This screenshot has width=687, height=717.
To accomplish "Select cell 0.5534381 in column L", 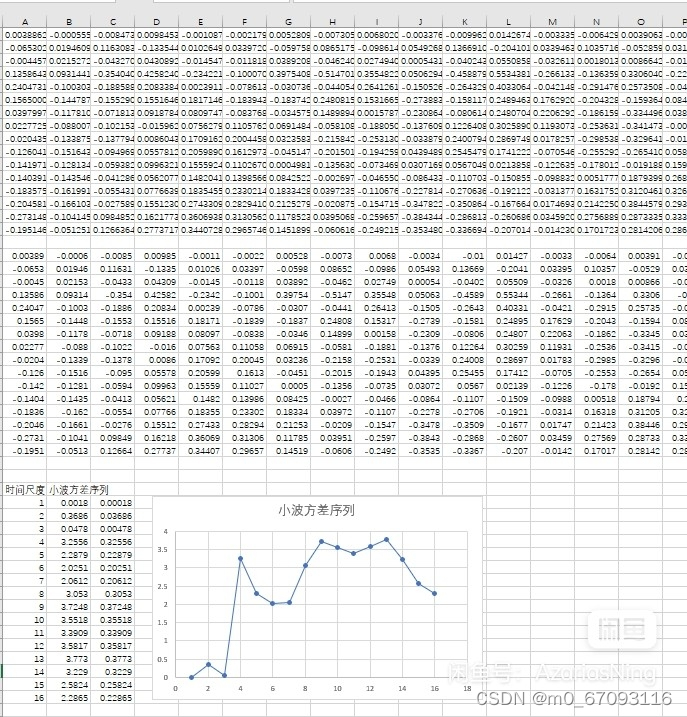I will pyautogui.click(x=508, y=74).
